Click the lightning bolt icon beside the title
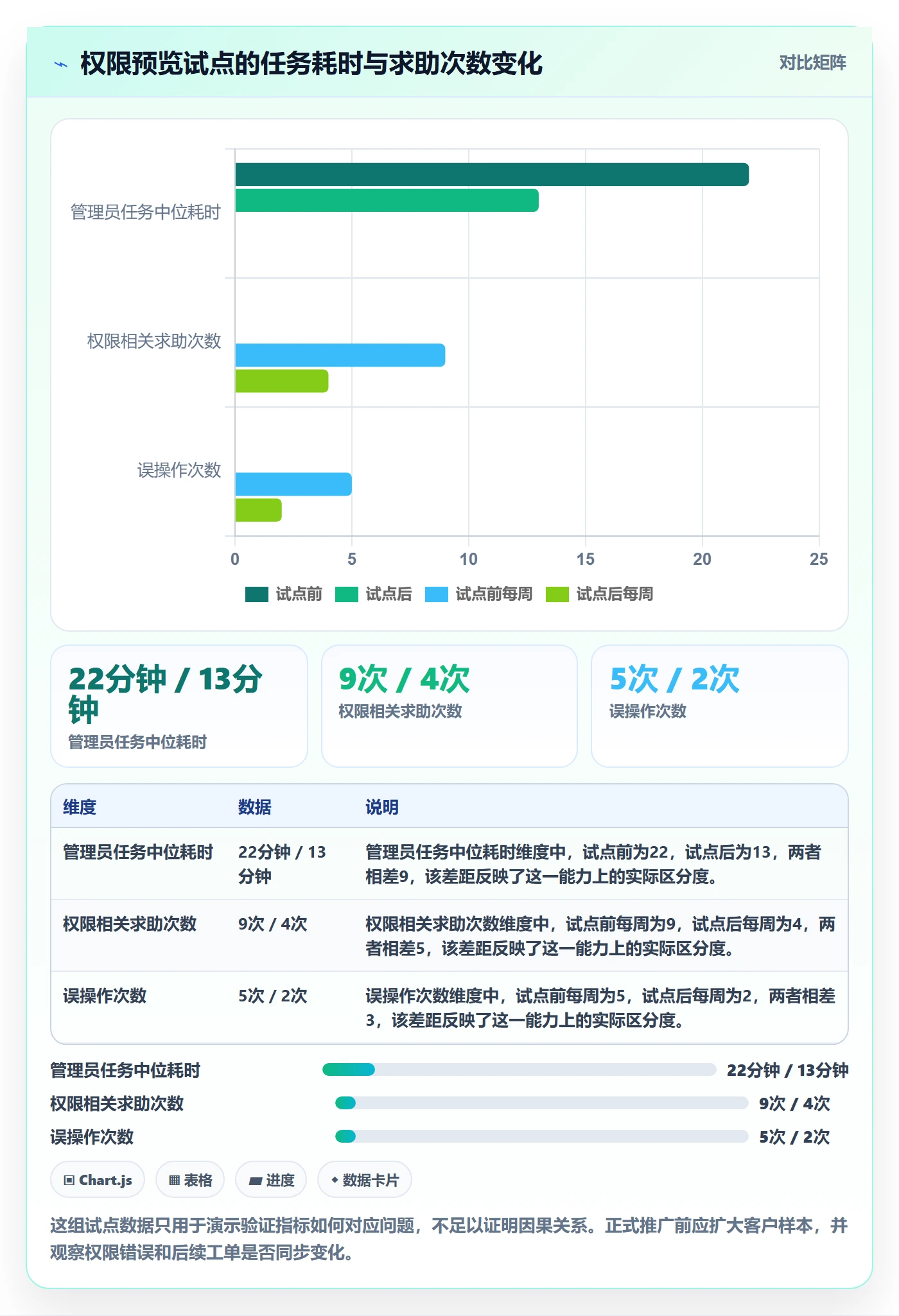 pyautogui.click(x=61, y=64)
